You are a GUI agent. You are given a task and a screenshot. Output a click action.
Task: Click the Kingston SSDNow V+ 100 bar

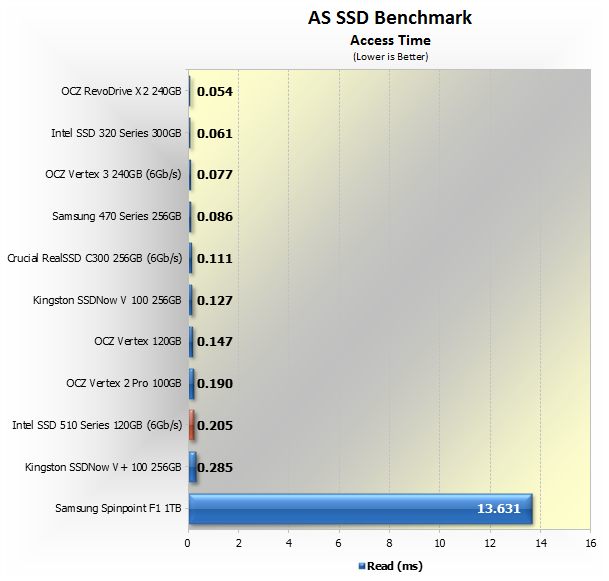point(192,467)
